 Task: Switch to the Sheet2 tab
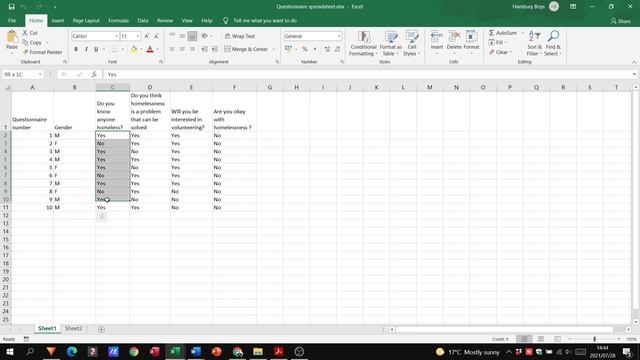(x=73, y=329)
